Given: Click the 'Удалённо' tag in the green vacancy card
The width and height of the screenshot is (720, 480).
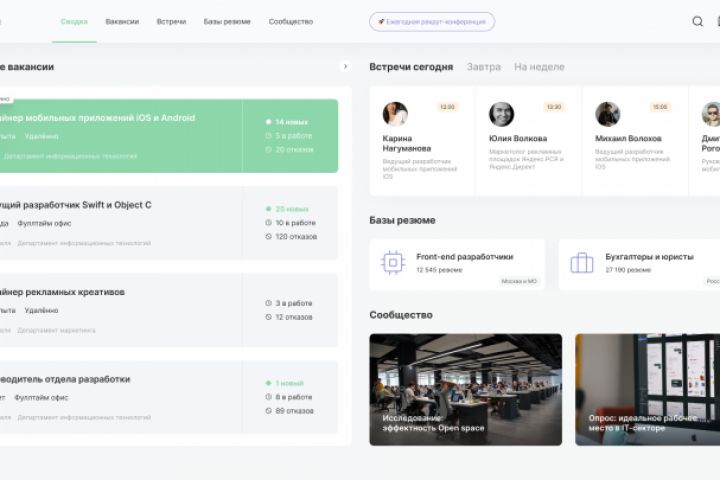Looking at the screenshot, I should tap(41, 136).
